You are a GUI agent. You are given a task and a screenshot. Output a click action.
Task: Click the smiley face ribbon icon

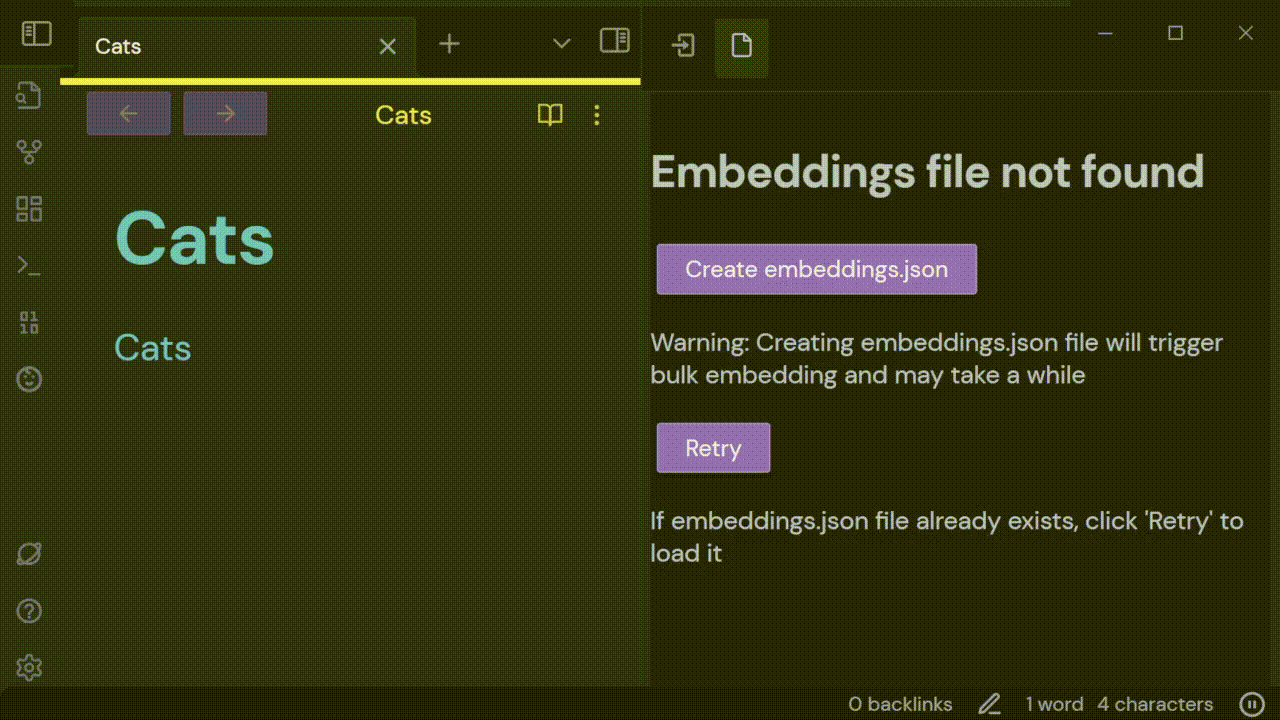[x=29, y=379]
